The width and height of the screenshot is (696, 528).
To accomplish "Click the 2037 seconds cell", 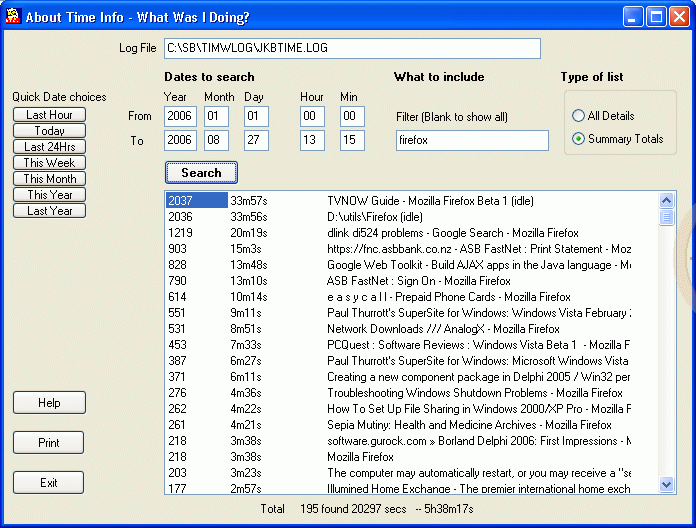I will point(197,201).
